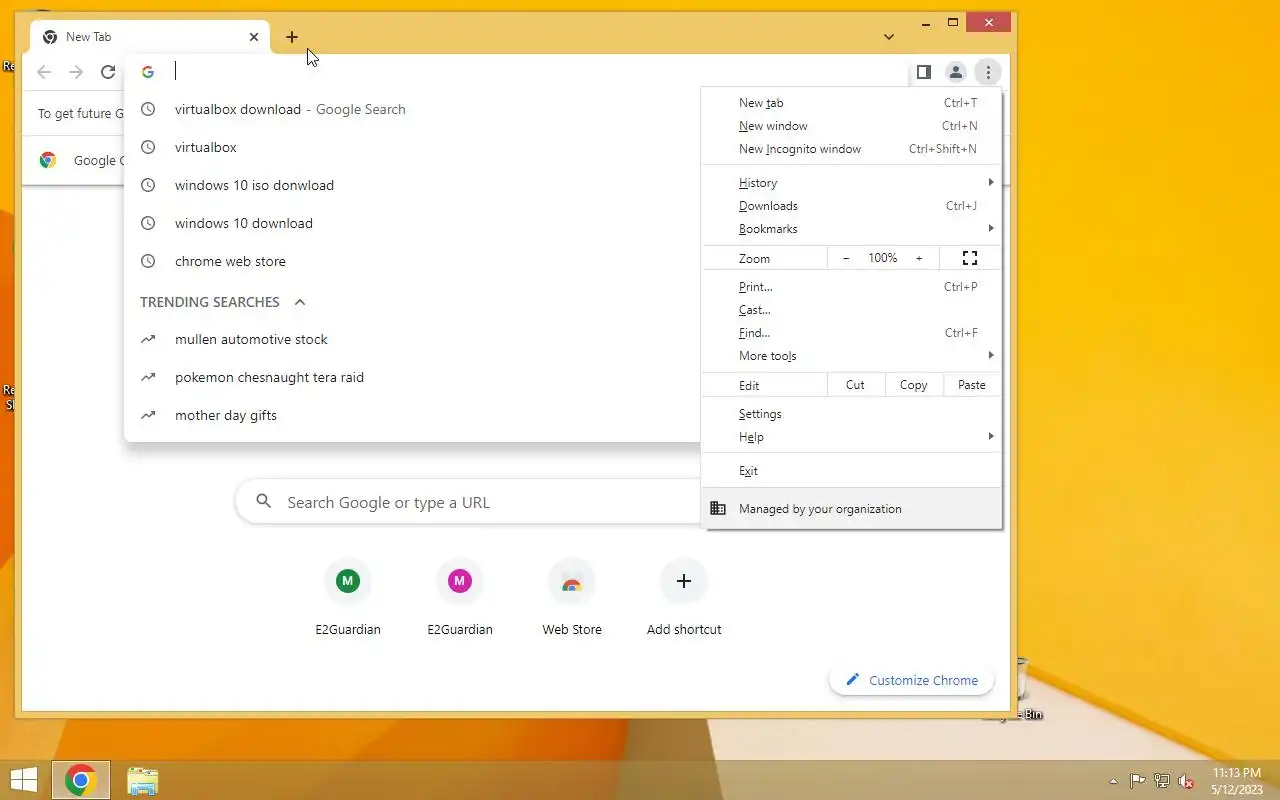The width and height of the screenshot is (1280, 800).
Task: Click the Action Center flag icon
Action: click(1138, 781)
